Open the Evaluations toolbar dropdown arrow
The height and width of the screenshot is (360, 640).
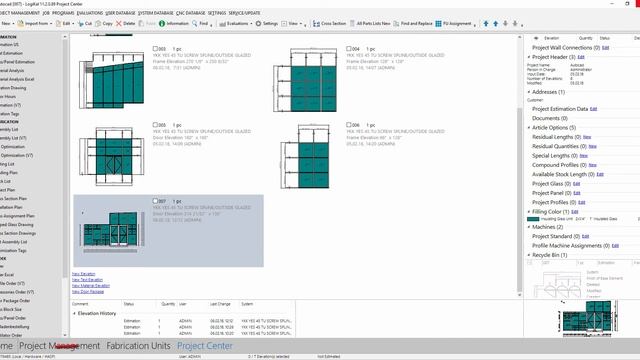point(251,24)
